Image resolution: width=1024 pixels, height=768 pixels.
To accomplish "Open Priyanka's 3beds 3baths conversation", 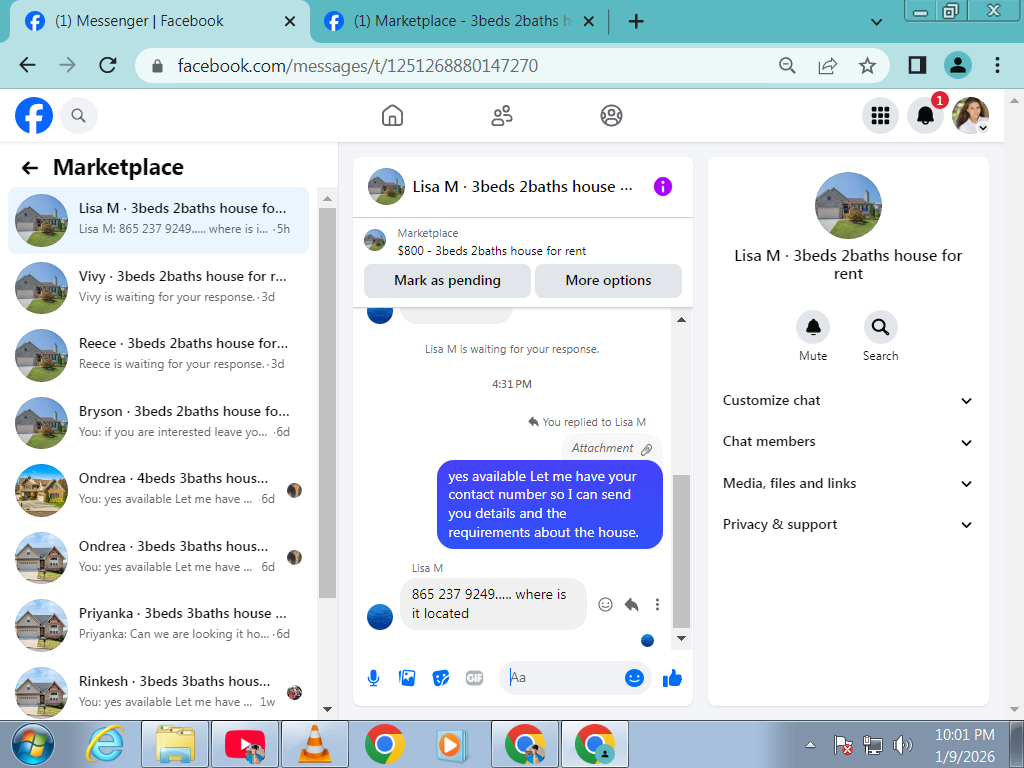I will click(159, 624).
